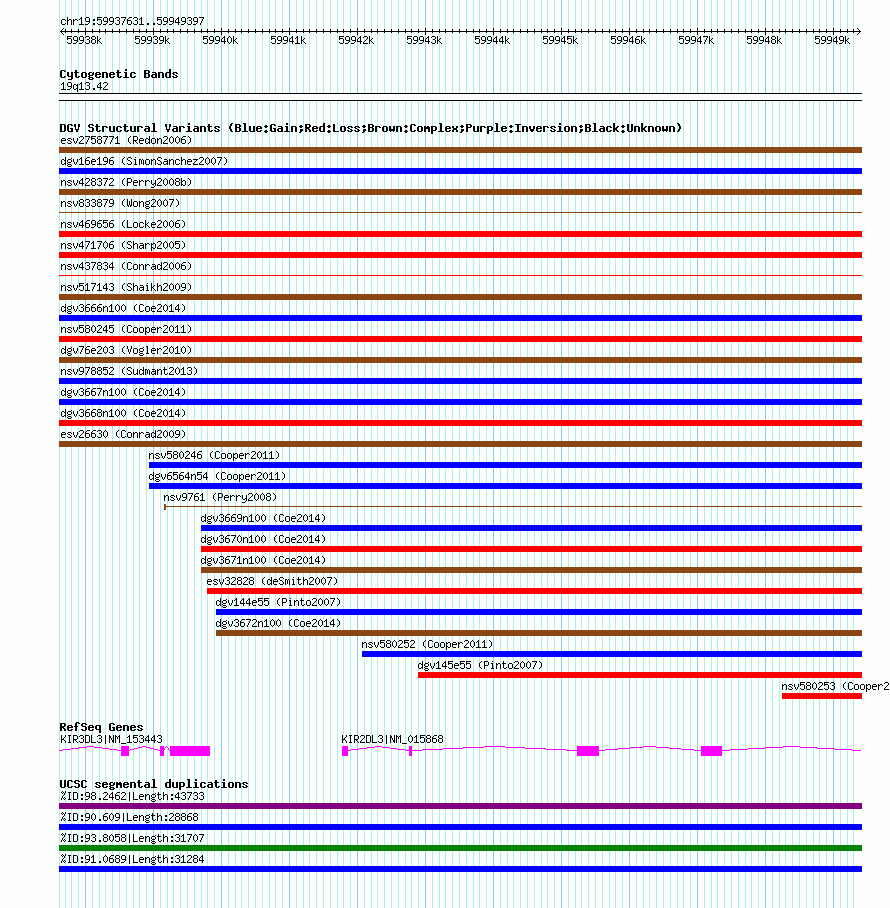Select the nsv580253 variant label

(x=835, y=686)
